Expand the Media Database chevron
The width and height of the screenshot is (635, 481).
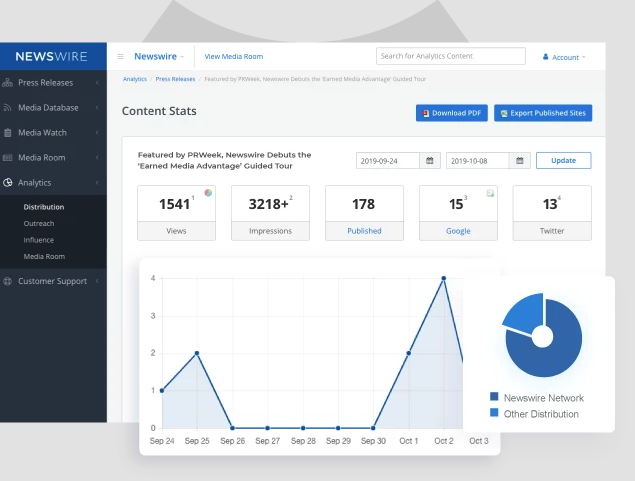click(x=97, y=108)
